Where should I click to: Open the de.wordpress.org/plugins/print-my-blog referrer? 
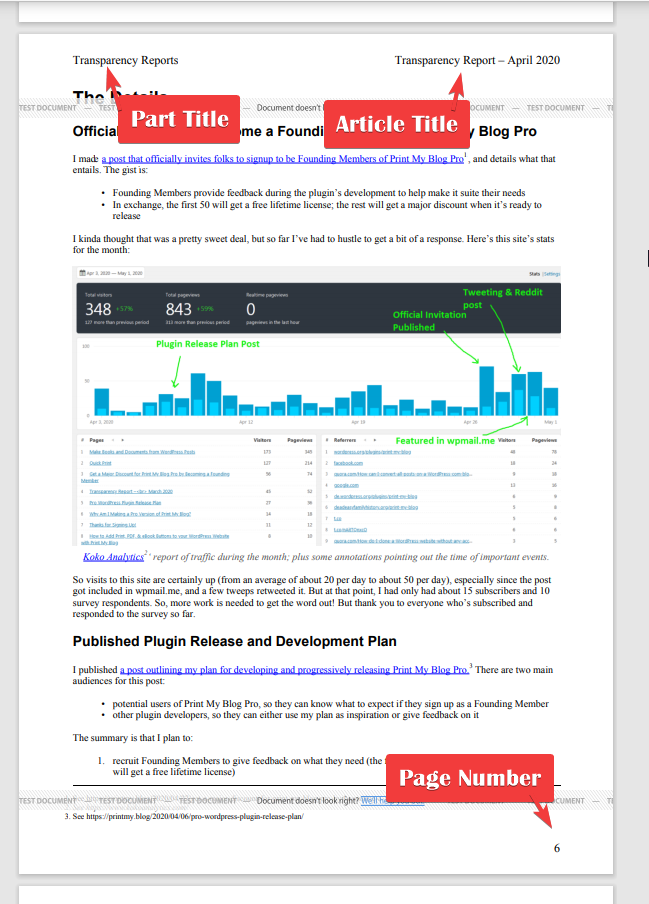click(x=376, y=496)
